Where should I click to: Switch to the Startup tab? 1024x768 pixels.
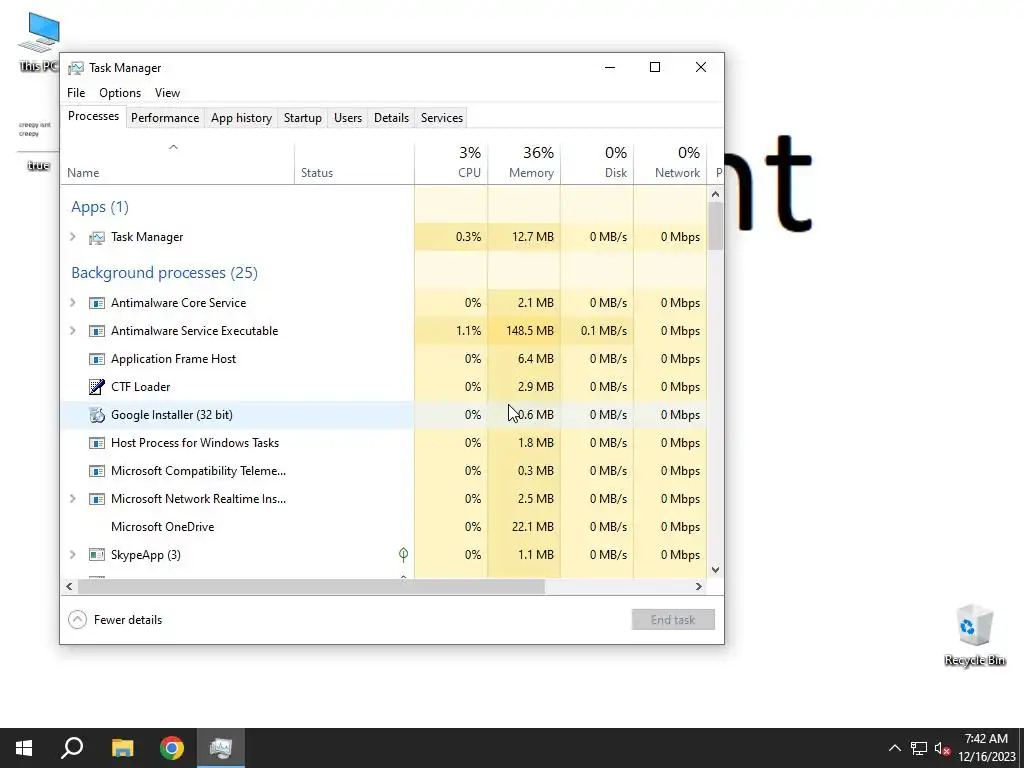(302, 118)
